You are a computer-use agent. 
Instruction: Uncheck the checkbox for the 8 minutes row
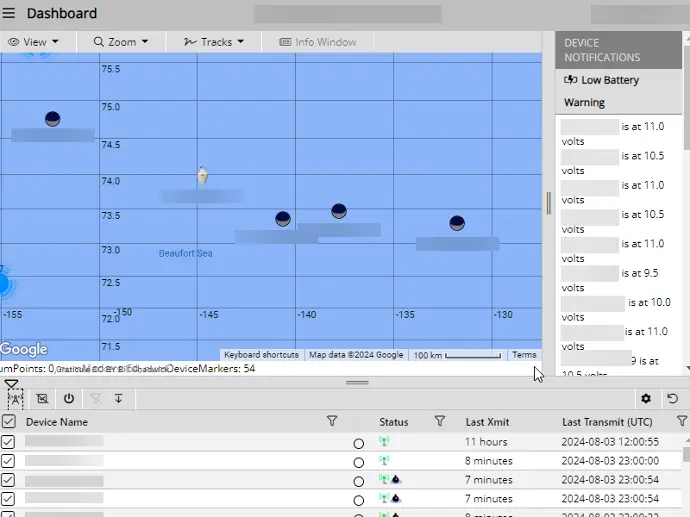click(x=8, y=461)
